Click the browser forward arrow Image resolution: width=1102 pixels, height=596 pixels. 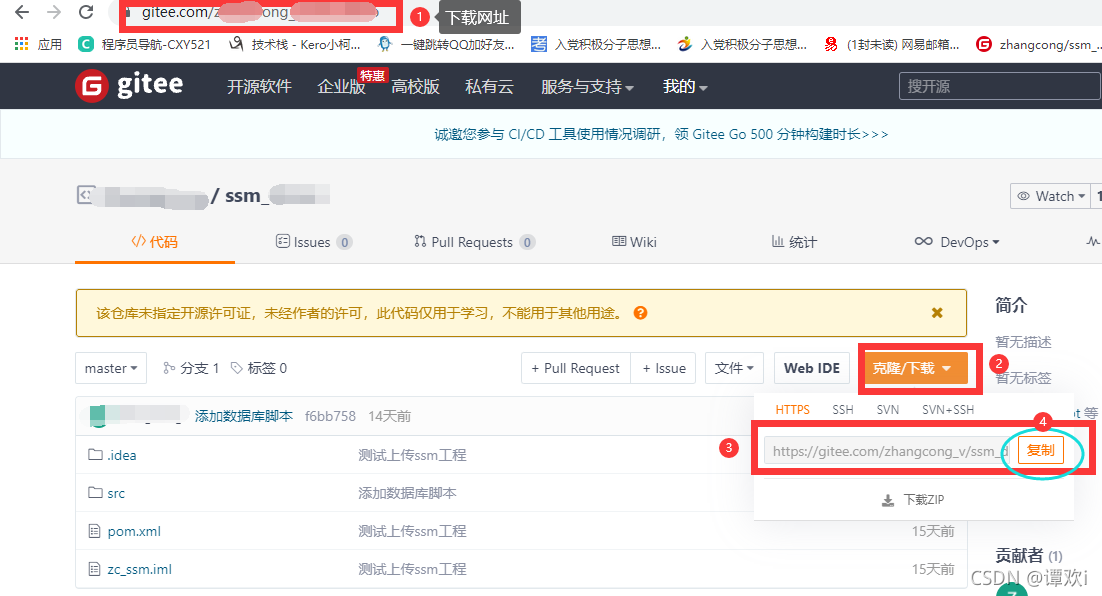[x=53, y=12]
